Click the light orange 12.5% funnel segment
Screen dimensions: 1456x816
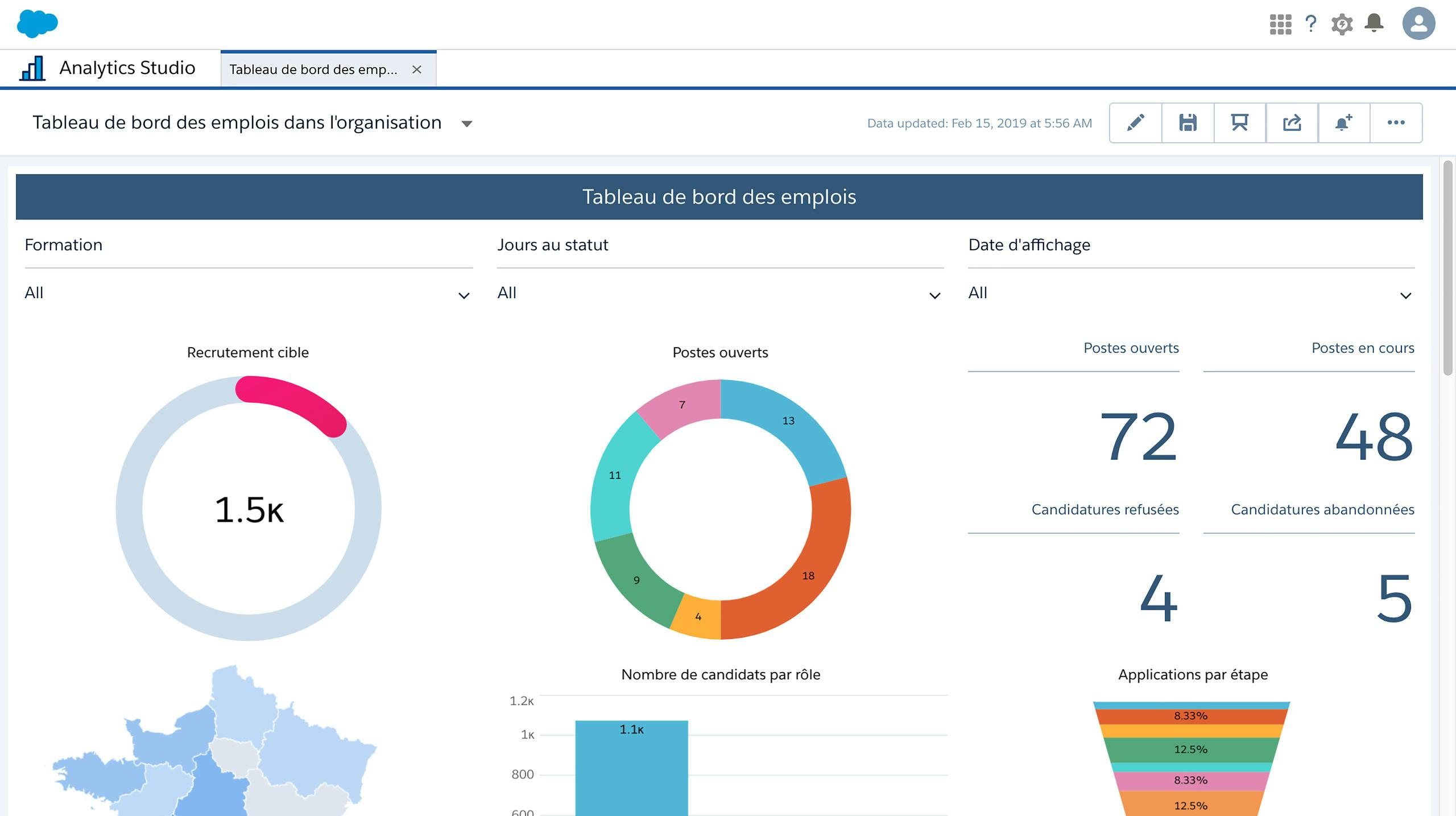pos(1191,805)
